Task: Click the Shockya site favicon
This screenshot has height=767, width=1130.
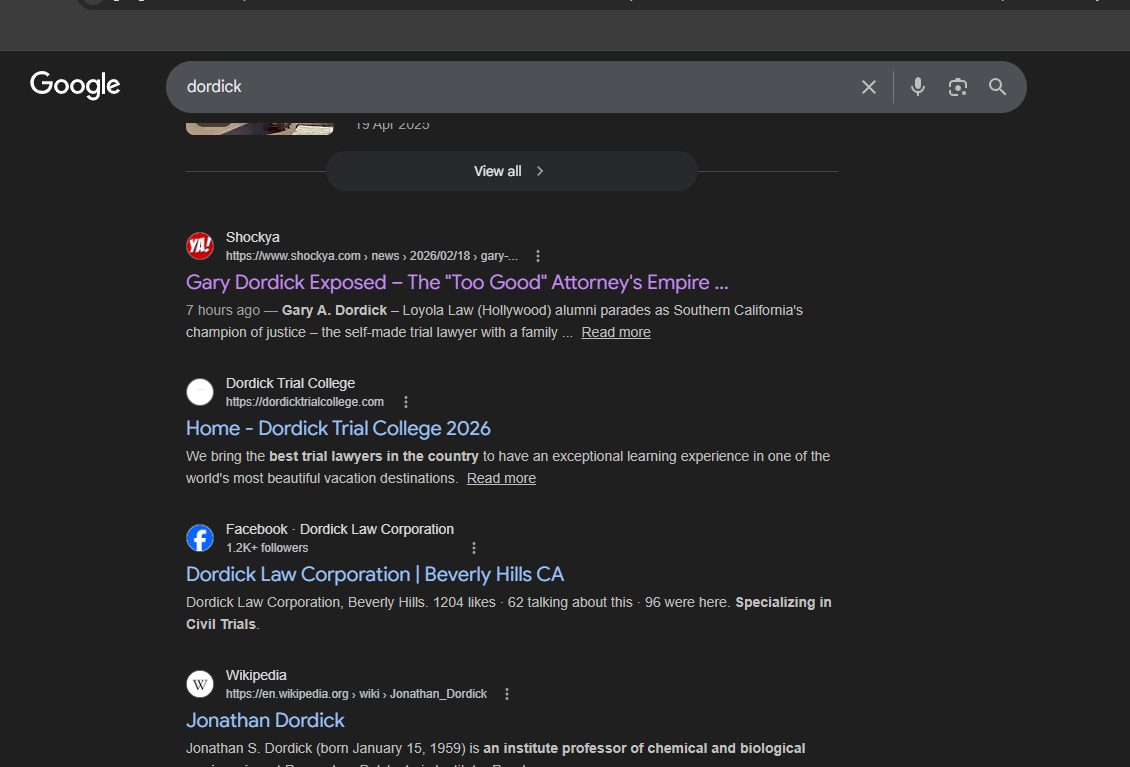Action: tap(200, 246)
